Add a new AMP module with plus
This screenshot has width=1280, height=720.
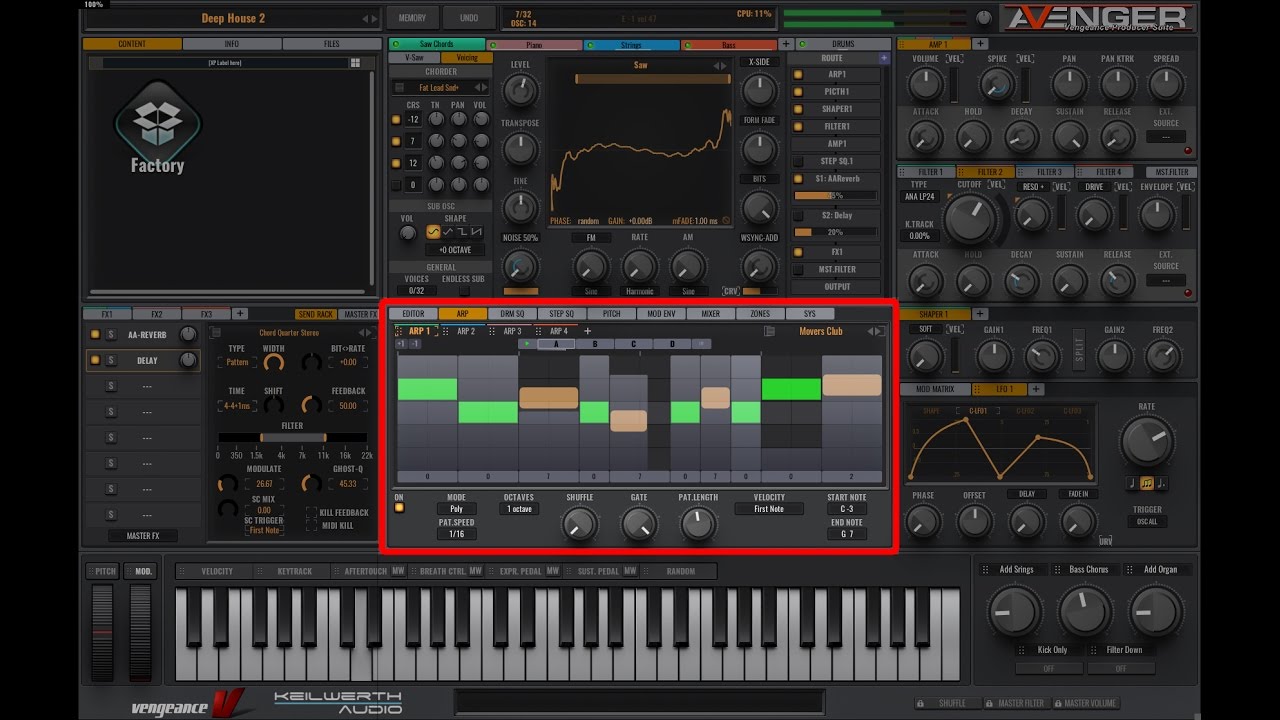981,44
